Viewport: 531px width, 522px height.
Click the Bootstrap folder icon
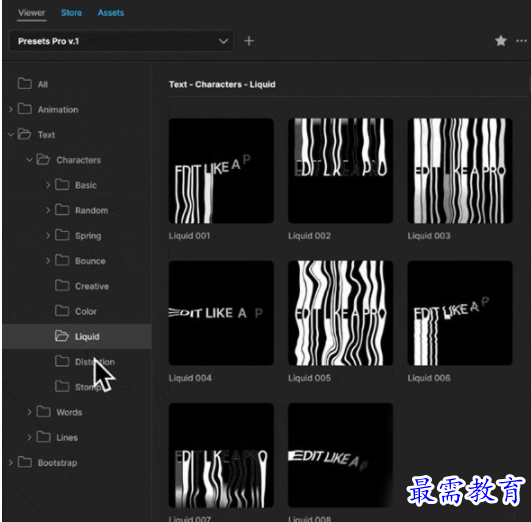point(25,462)
